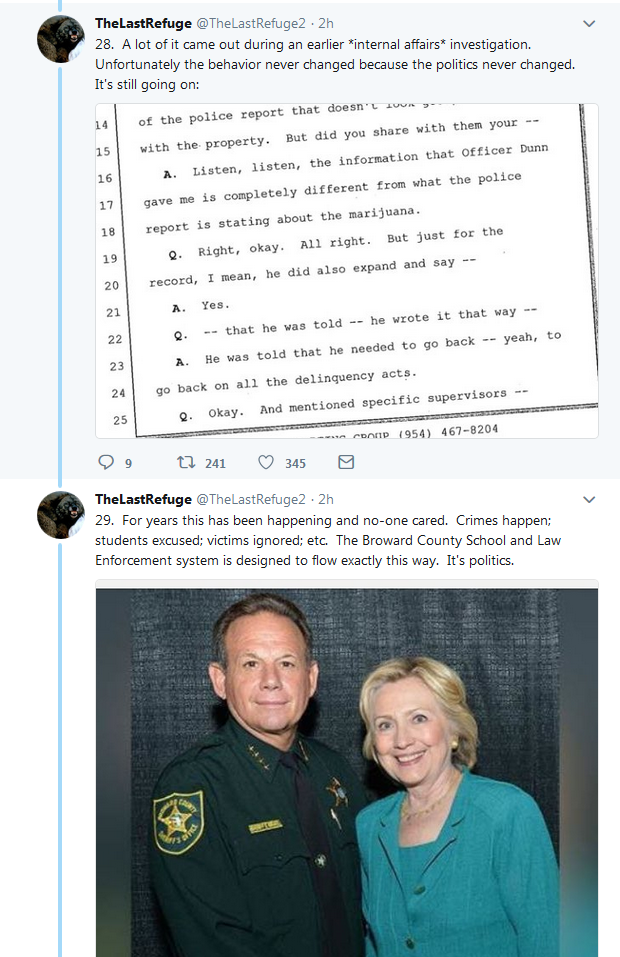Click the @TheLastRefuge2 handle on tweet 29
The width and height of the screenshot is (620, 957).
tap(251, 499)
